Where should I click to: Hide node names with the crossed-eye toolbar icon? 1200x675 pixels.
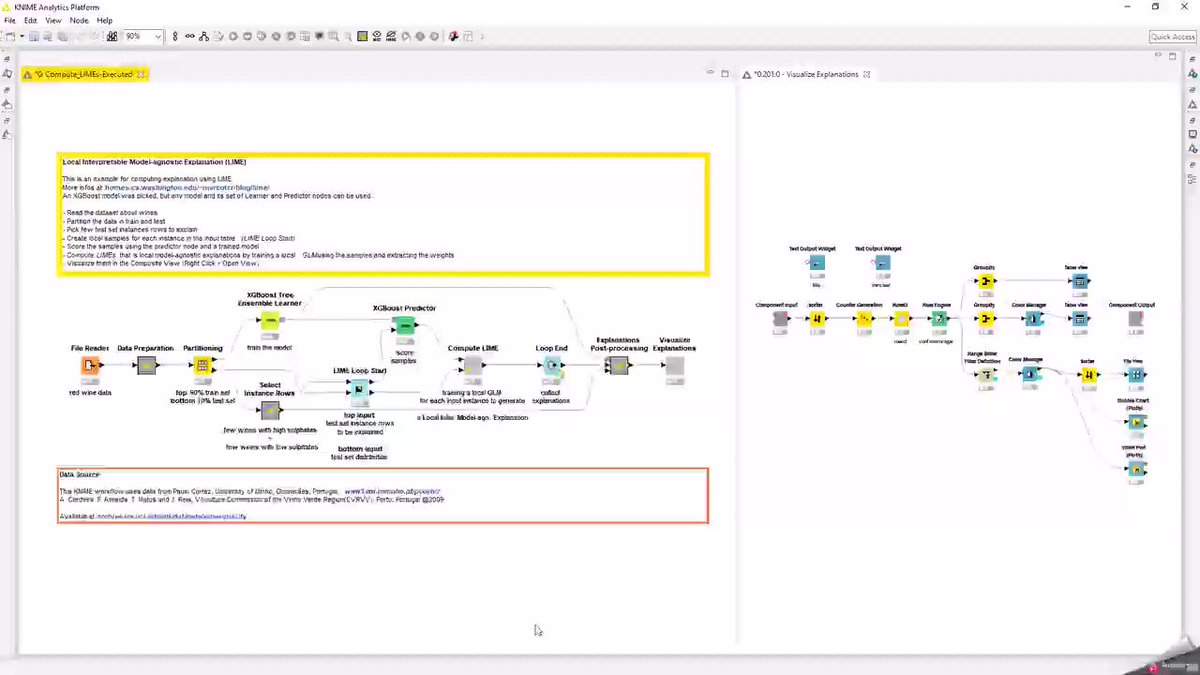(x=392, y=36)
